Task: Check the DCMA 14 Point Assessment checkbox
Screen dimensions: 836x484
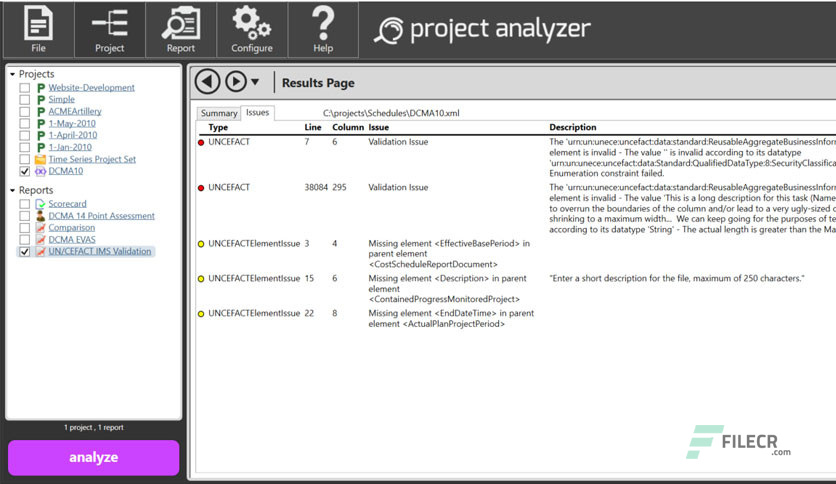Action: point(25,216)
